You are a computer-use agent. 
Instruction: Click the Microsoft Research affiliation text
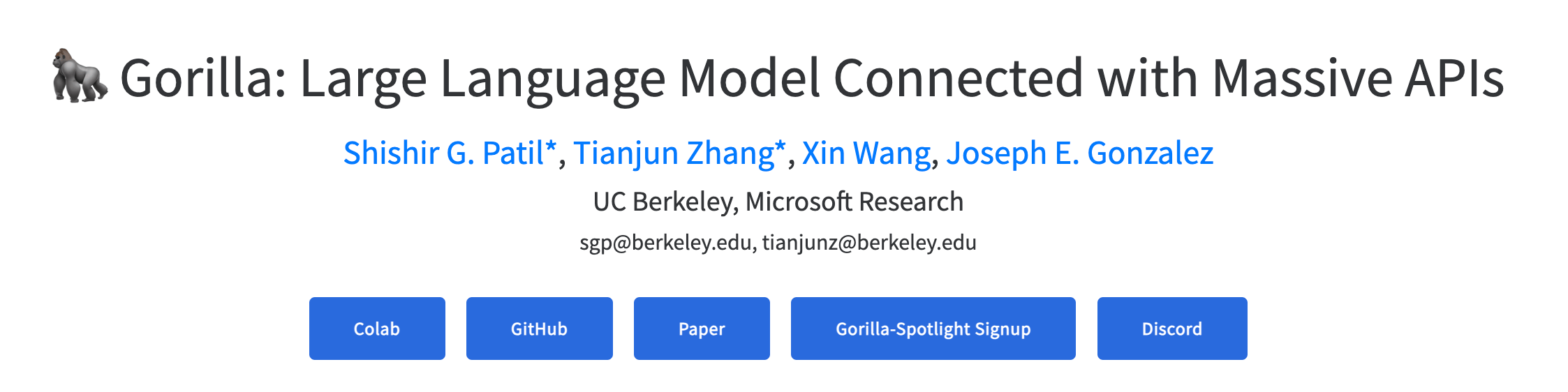(x=855, y=202)
